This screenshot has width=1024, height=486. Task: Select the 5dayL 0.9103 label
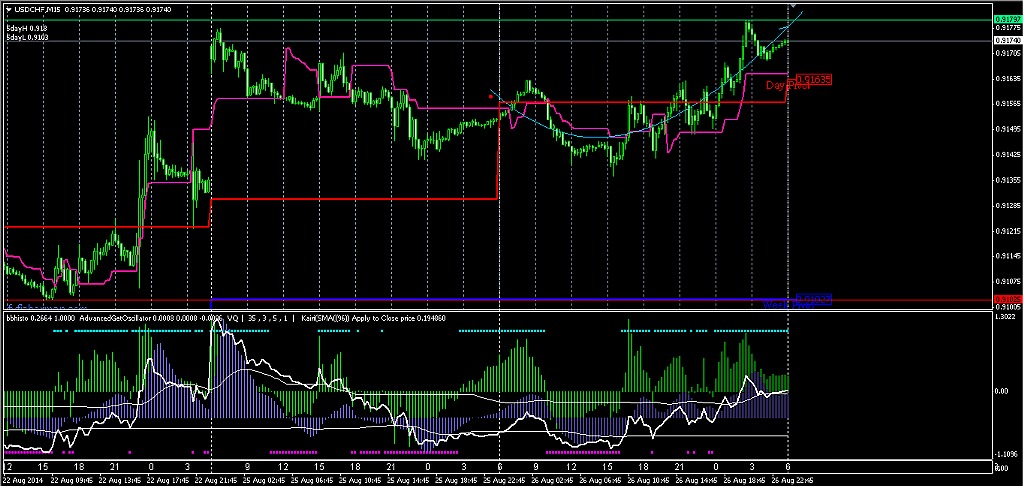[28, 37]
